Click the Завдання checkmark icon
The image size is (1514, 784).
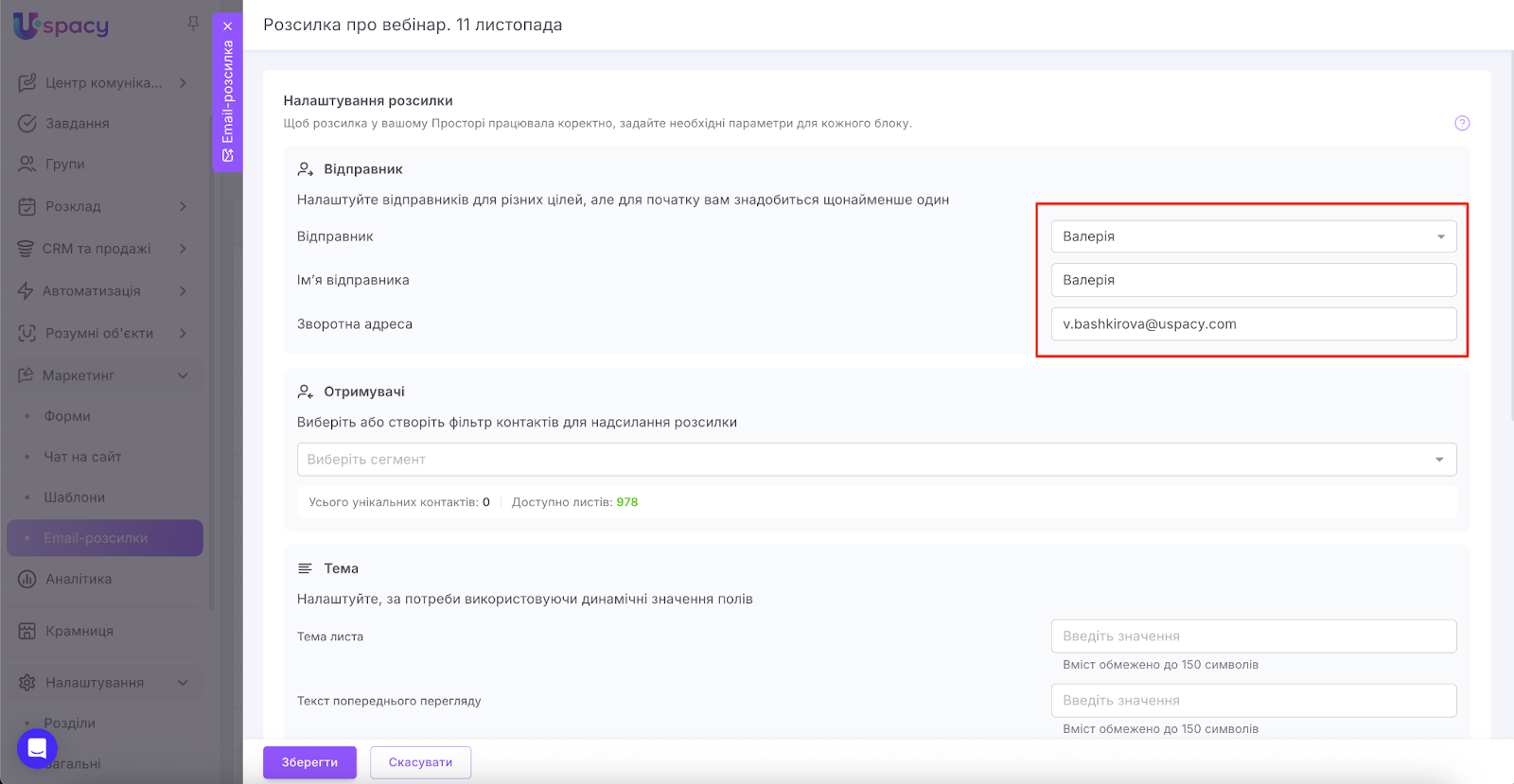point(27,124)
